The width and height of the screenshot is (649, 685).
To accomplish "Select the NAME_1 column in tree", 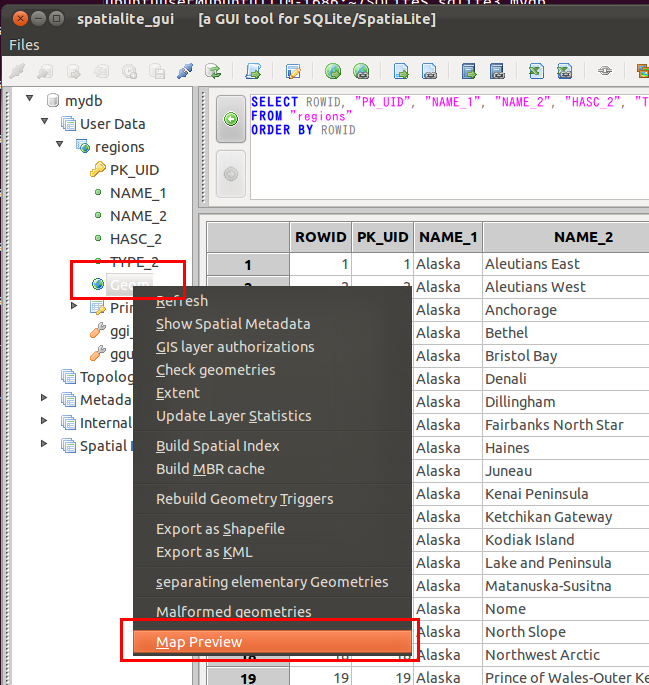I will (x=138, y=193).
